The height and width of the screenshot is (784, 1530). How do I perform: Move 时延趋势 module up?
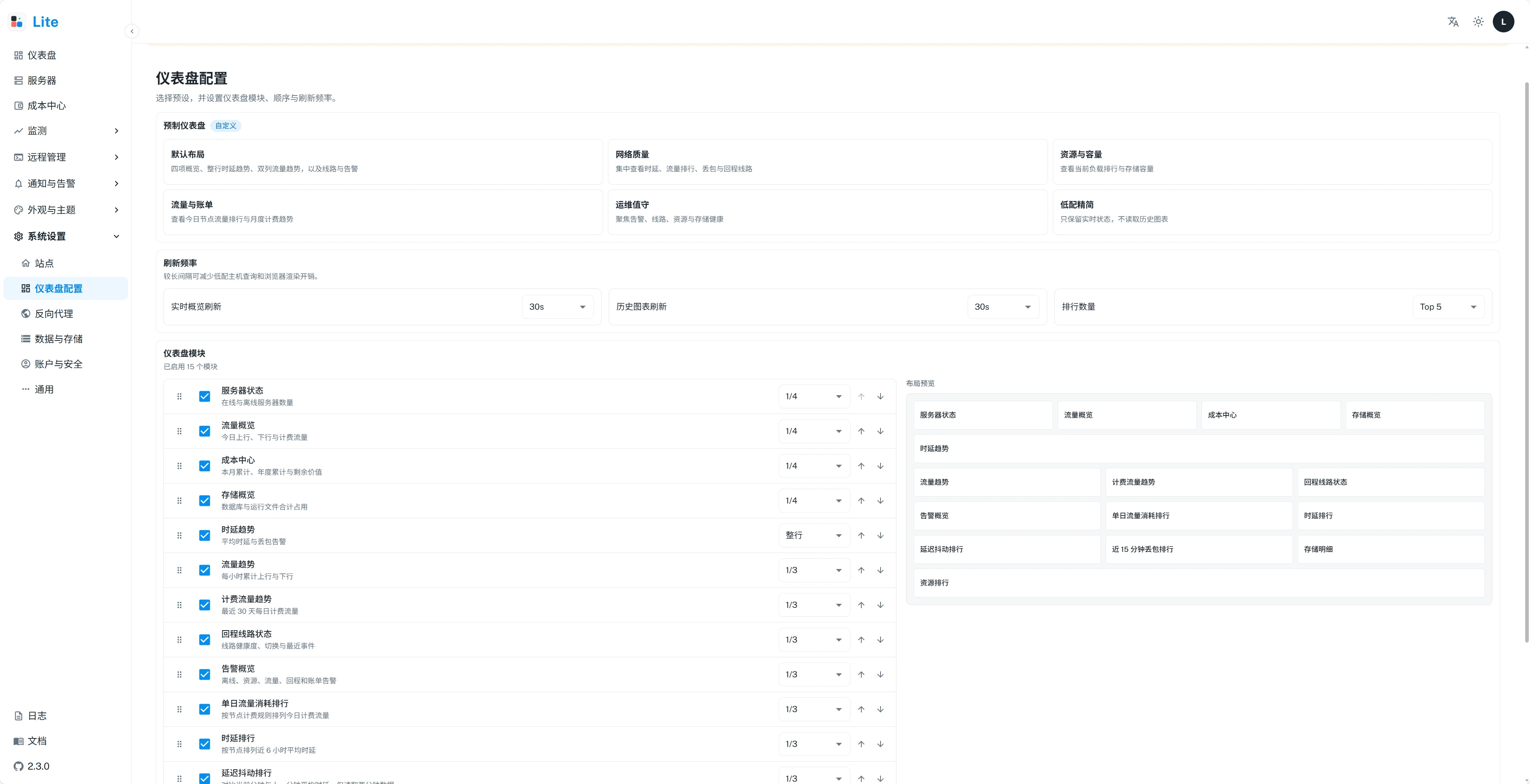coord(861,535)
